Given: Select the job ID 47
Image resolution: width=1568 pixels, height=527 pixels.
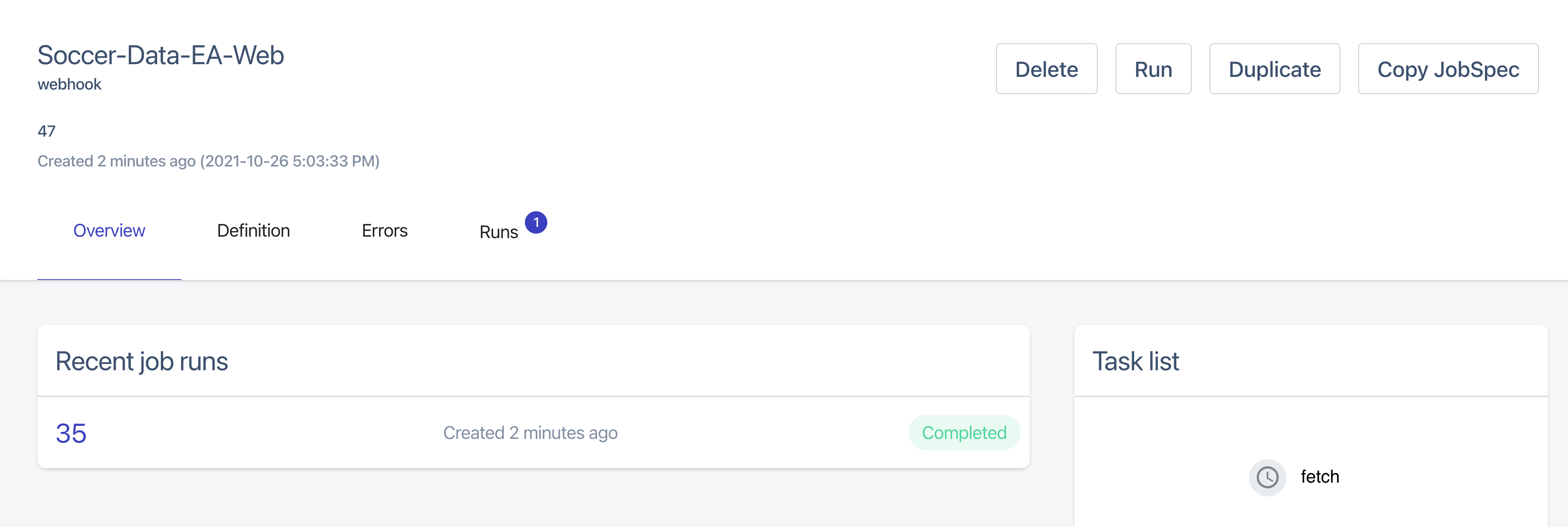Looking at the screenshot, I should point(47,131).
